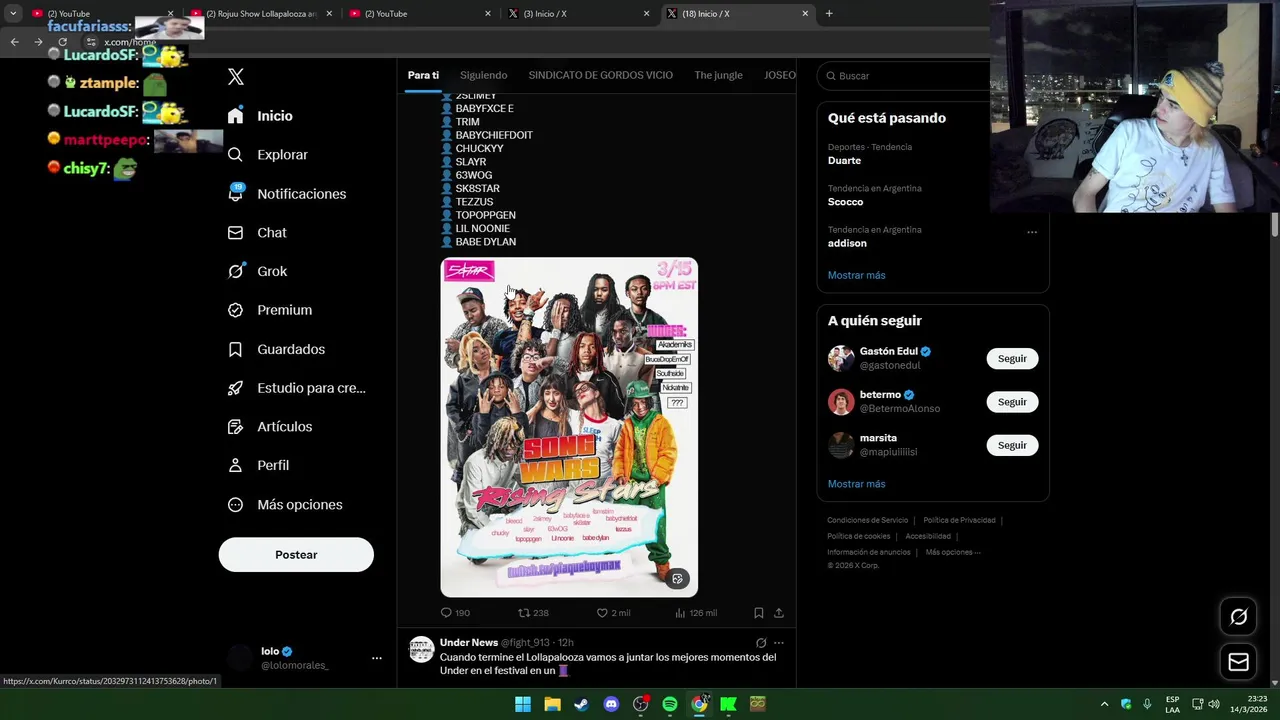The width and height of the screenshot is (1280, 720).
Task: View analytics for the post (126 mil)
Action: pos(696,613)
